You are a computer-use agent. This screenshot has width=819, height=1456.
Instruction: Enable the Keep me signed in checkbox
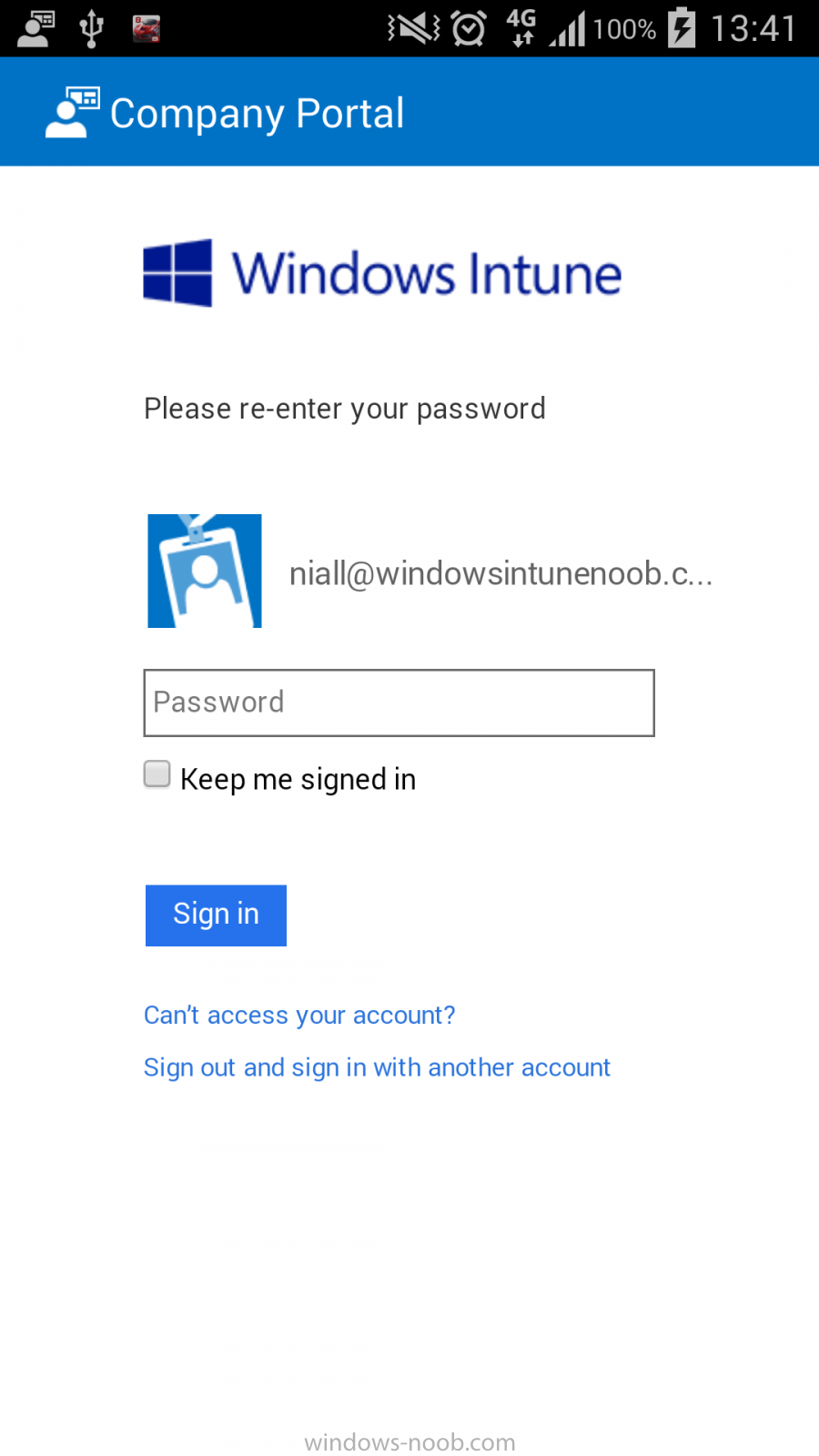pyautogui.click(x=157, y=774)
